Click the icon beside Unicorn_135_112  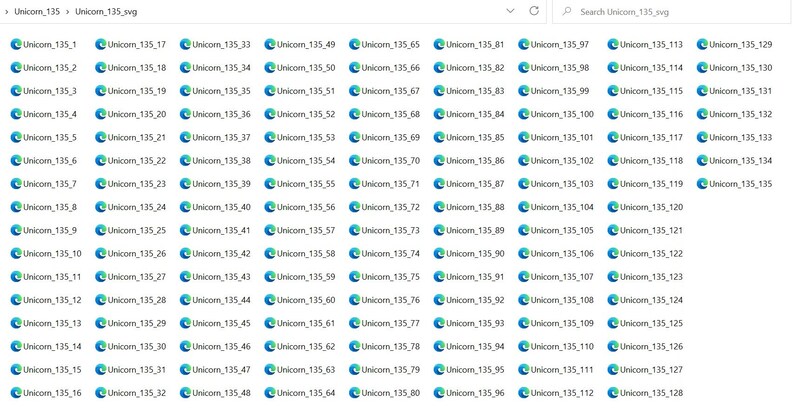[524, 393]
